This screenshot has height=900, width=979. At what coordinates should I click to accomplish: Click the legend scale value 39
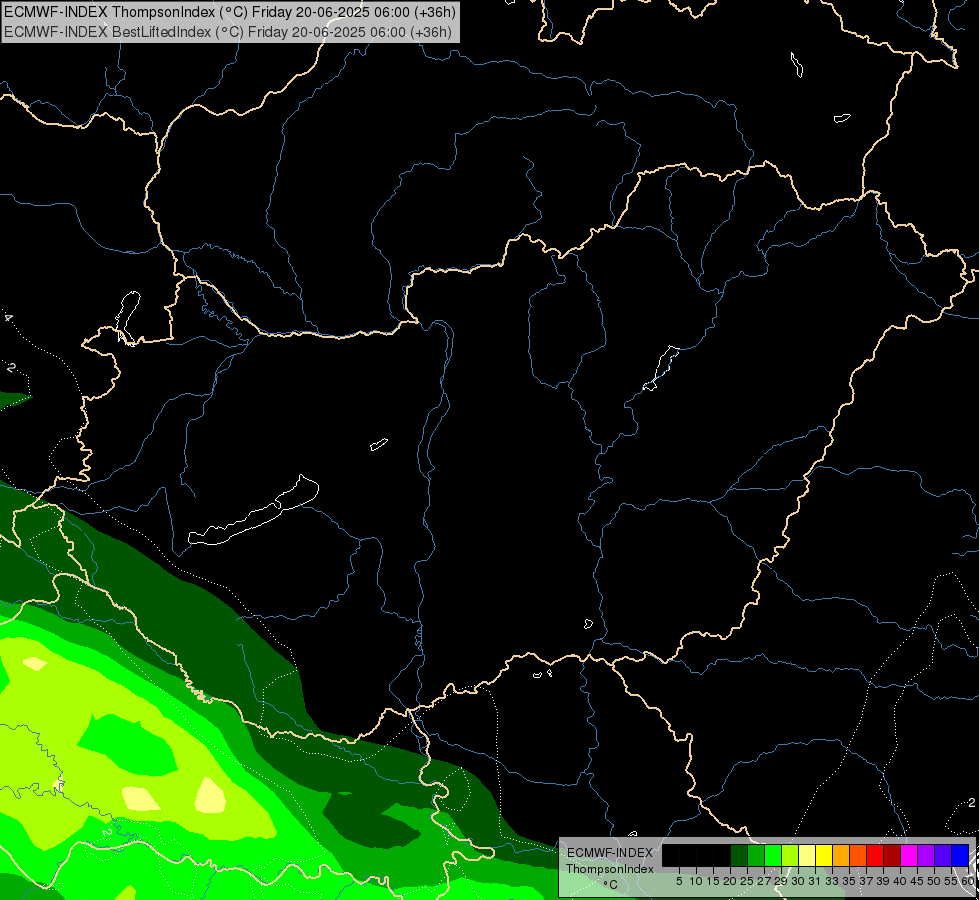click(x=883, y=881)
